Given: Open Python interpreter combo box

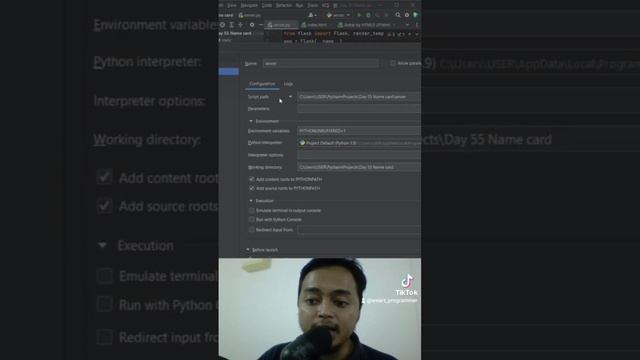Looking at the screenshot, I should tap(359, 143).
